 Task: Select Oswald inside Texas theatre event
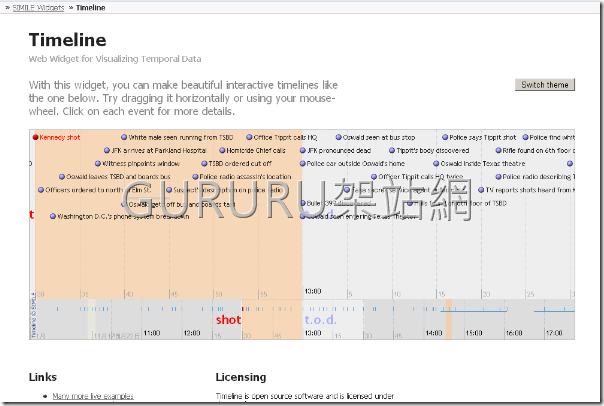tap(479, 164)
